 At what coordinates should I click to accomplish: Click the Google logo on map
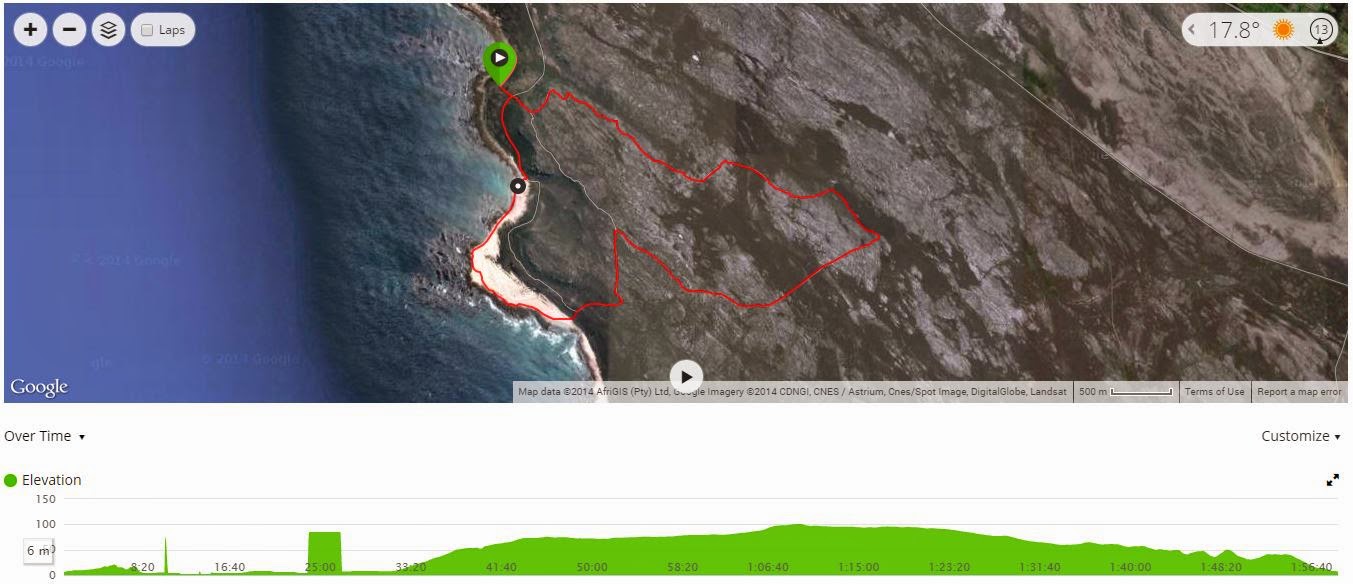click(39, 387)
